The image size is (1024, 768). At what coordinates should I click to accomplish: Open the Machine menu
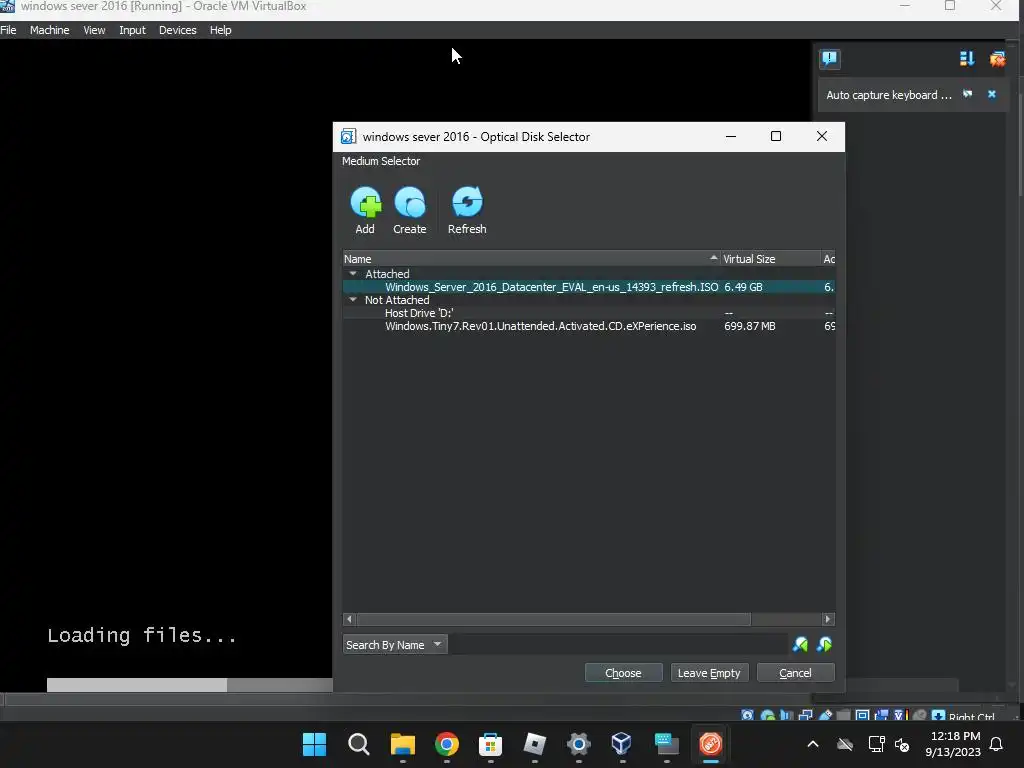pyautogui.click(x=50, y=30)
